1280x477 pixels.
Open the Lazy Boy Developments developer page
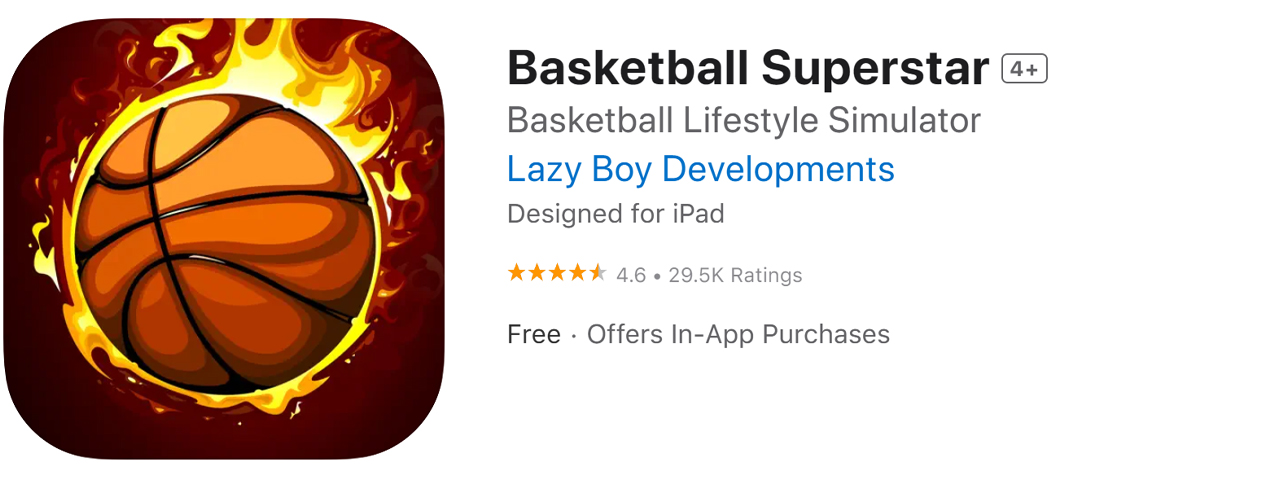pos(701,169)
